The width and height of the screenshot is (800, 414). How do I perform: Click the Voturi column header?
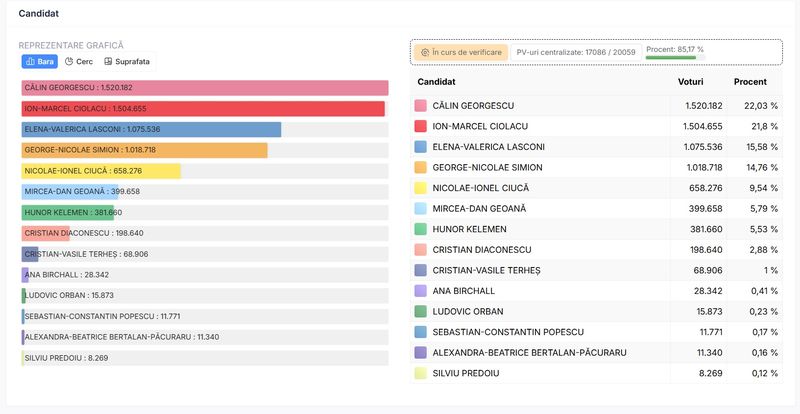click(x=690, y=81)
